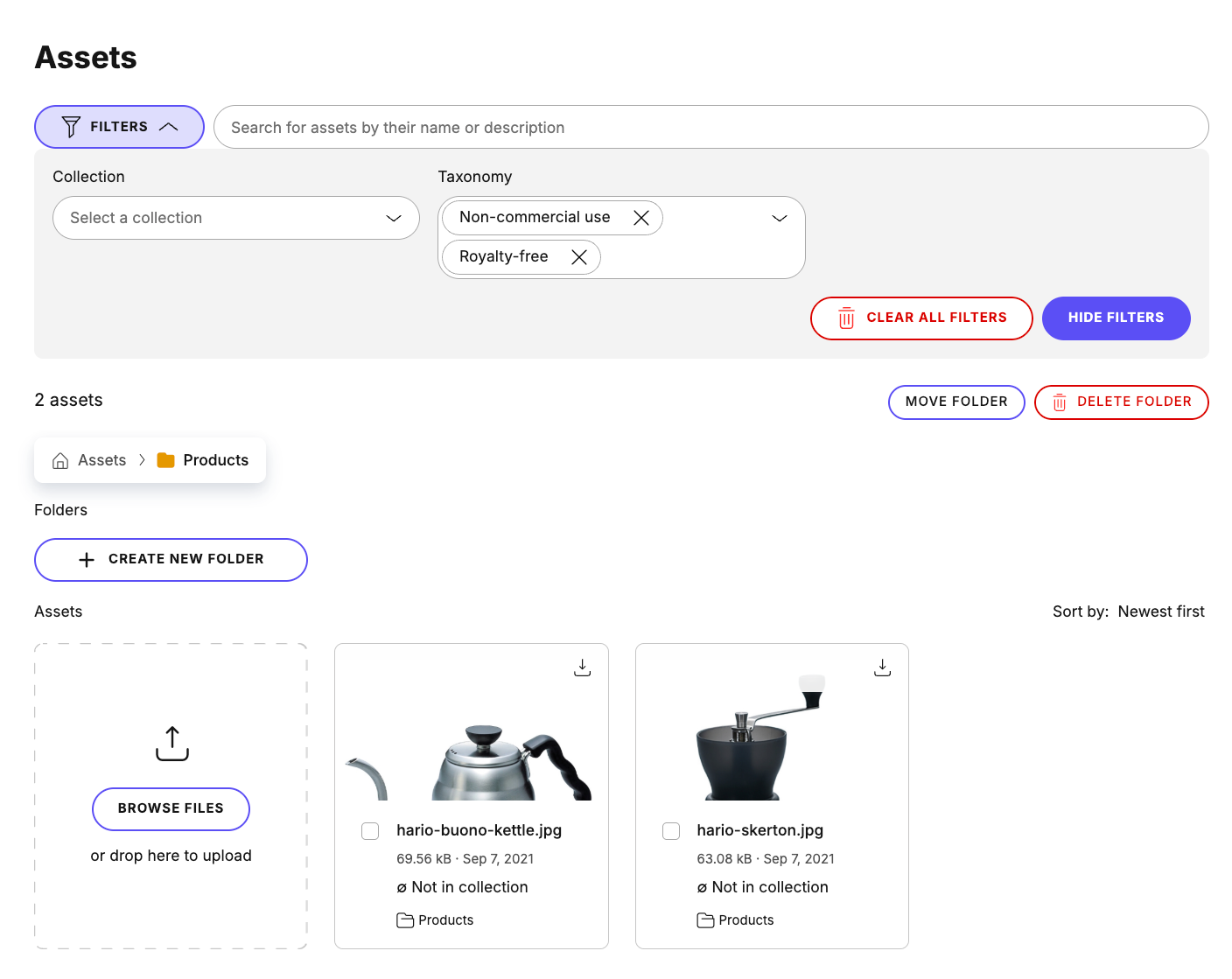Change sorting via Newest first
The height and width of the screenshot is (979, 1232).
coord(1161,611)
